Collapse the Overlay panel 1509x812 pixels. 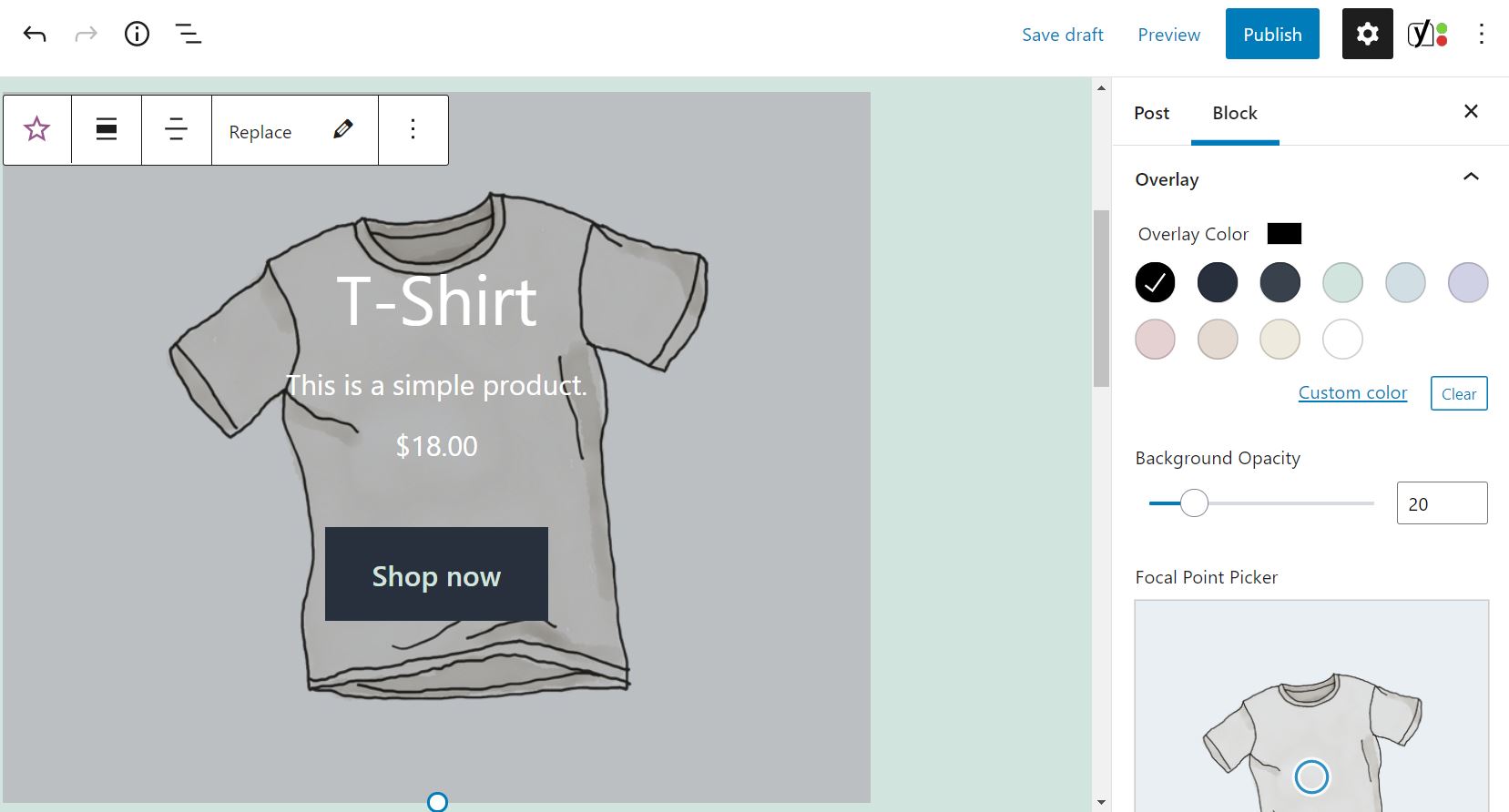[1471, 178]
